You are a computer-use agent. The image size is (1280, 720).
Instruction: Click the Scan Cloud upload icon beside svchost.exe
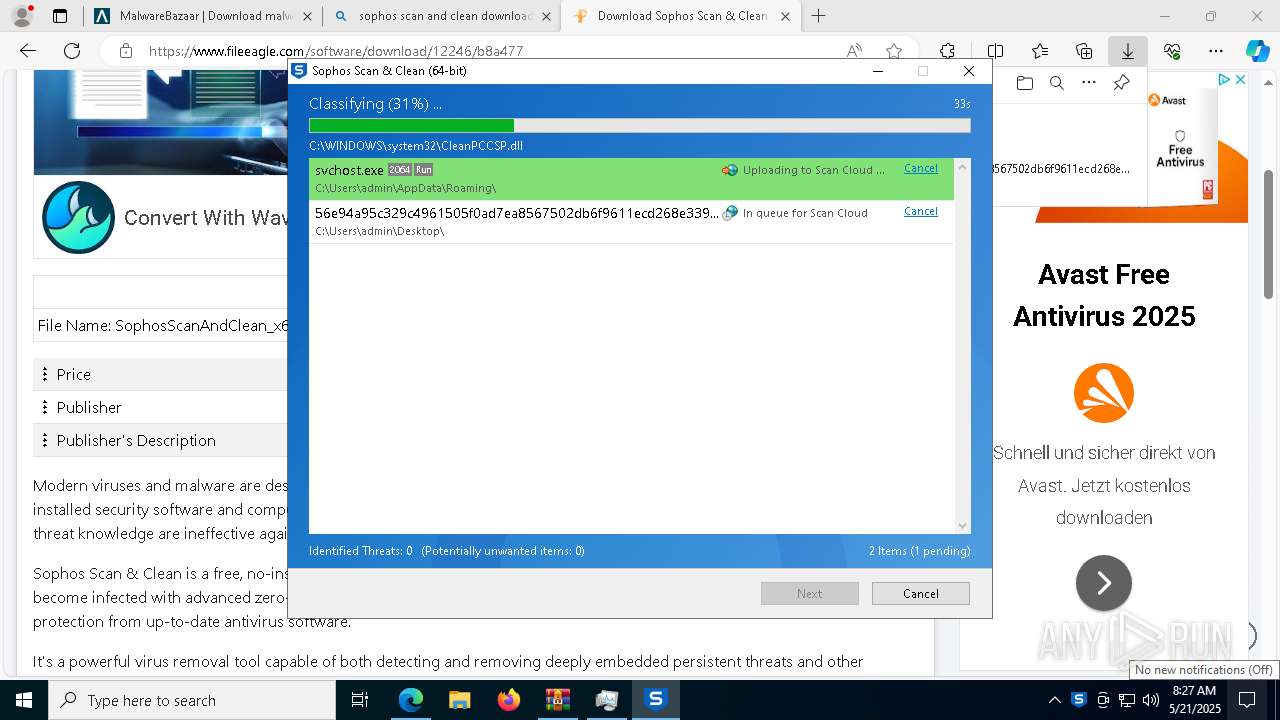(730, 170)
